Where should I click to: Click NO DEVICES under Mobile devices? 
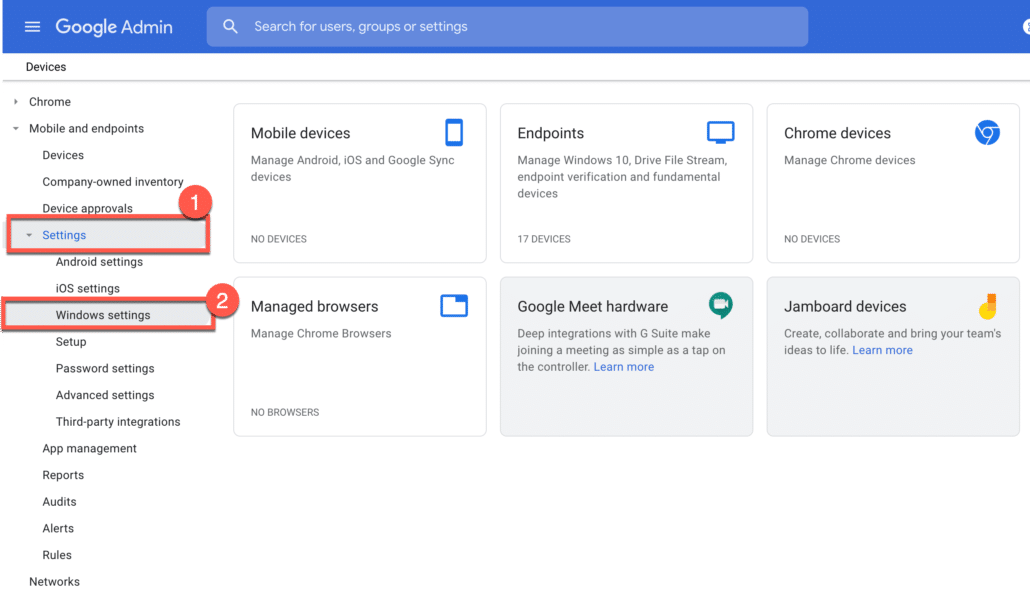pos(279,239)
